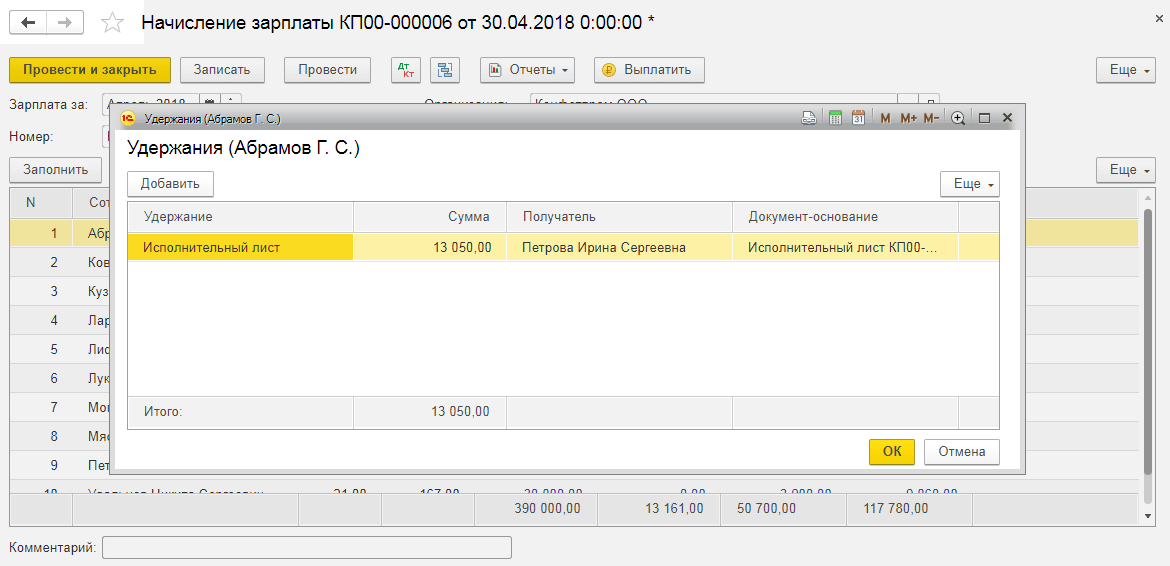The image size is (1170, 566).
Task: Click the zoom magnifier icon in dialog title bar
Action: point(958,118)
